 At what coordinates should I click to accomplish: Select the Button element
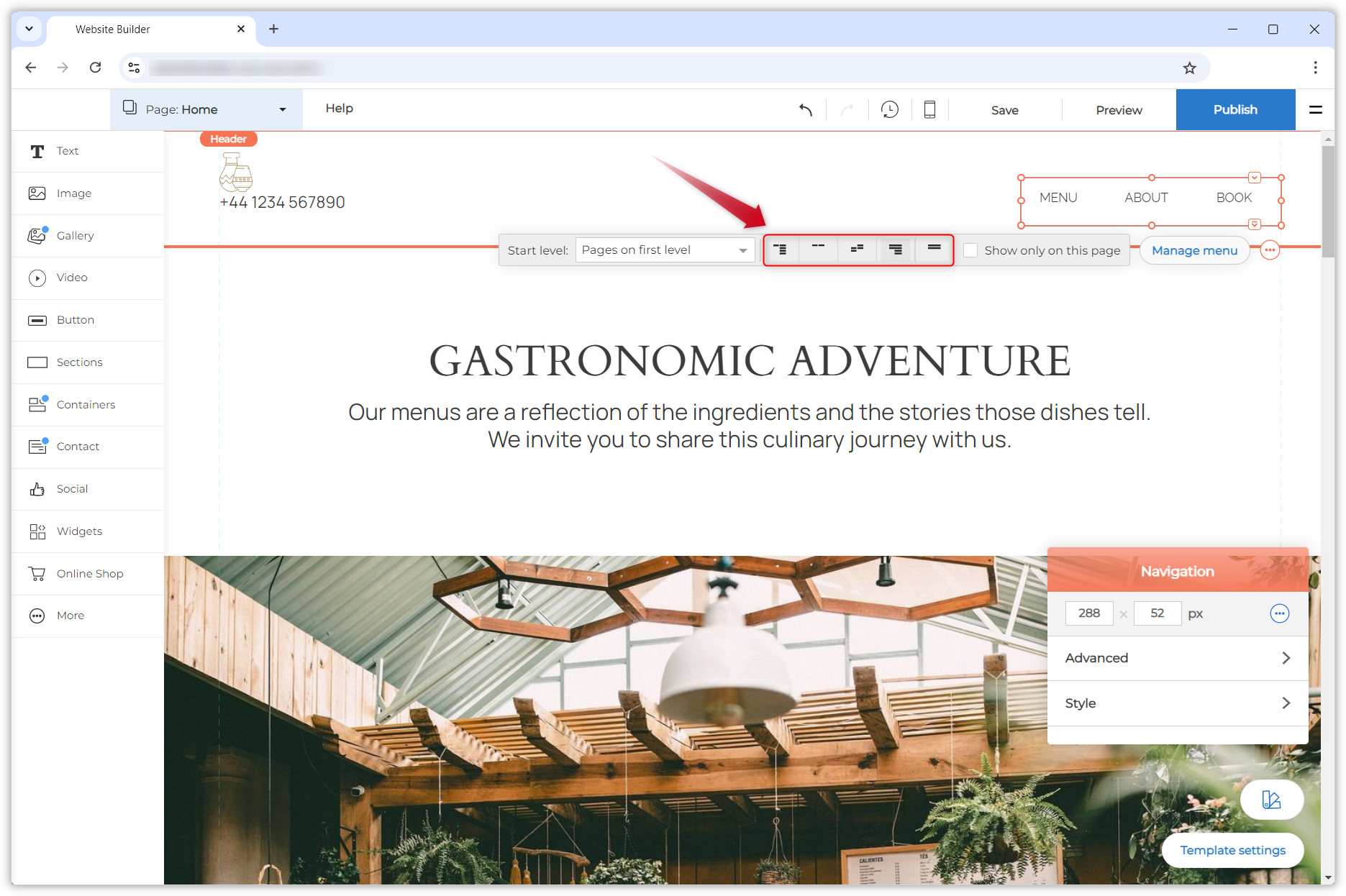click(76, 319)
